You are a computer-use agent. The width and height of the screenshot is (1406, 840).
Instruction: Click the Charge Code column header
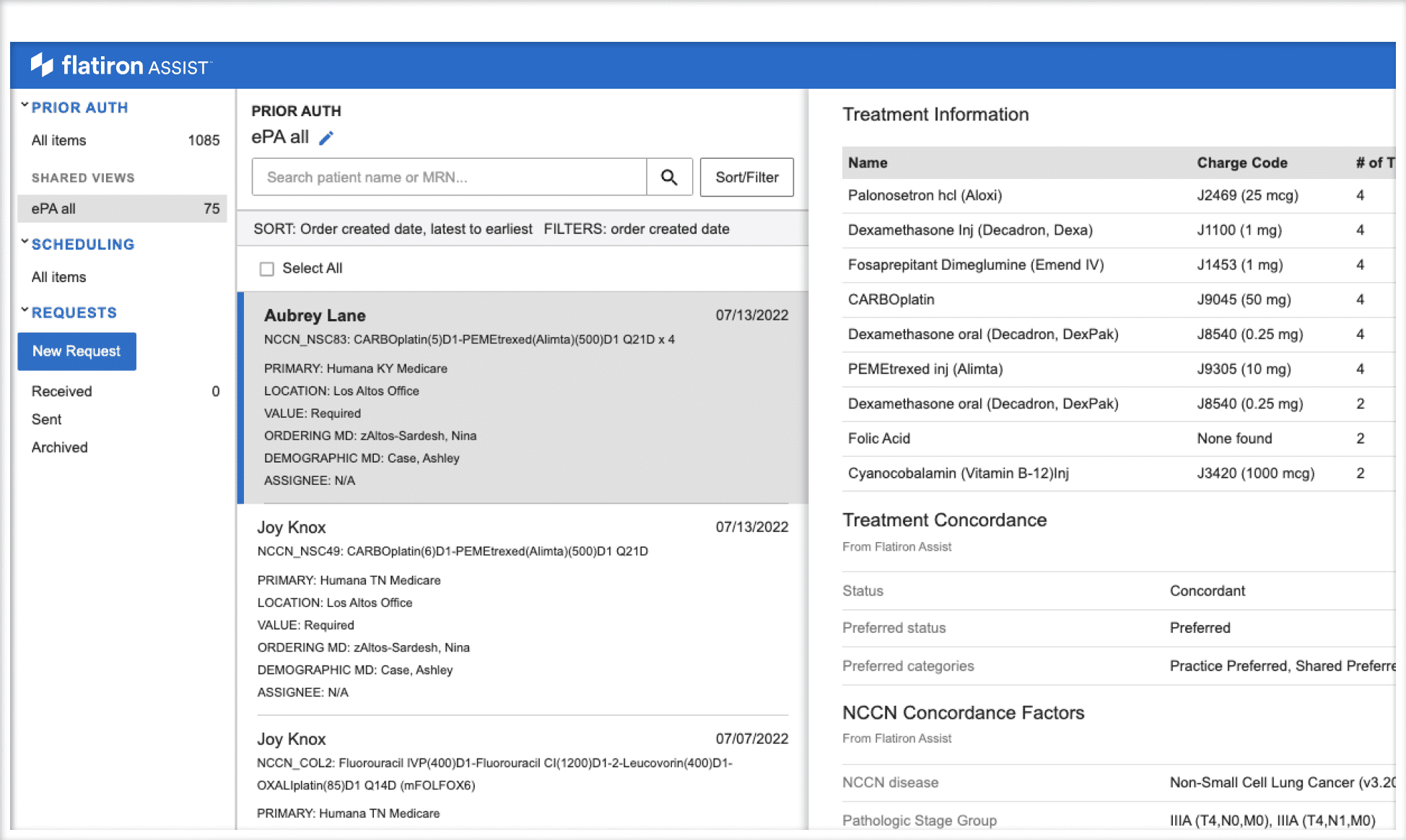click(x=1241, y=163)
